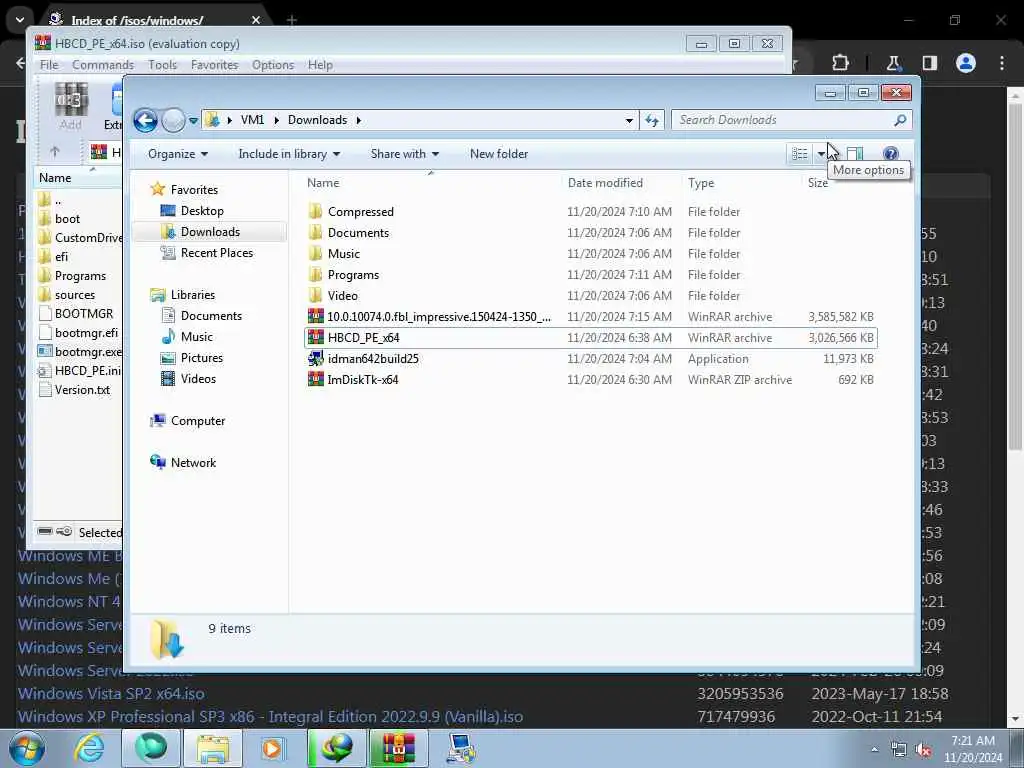Screen dimensions: 1024x768
Task: Expand the arrow after Downloads breadcrumb
Action: (x=359, y=120)
